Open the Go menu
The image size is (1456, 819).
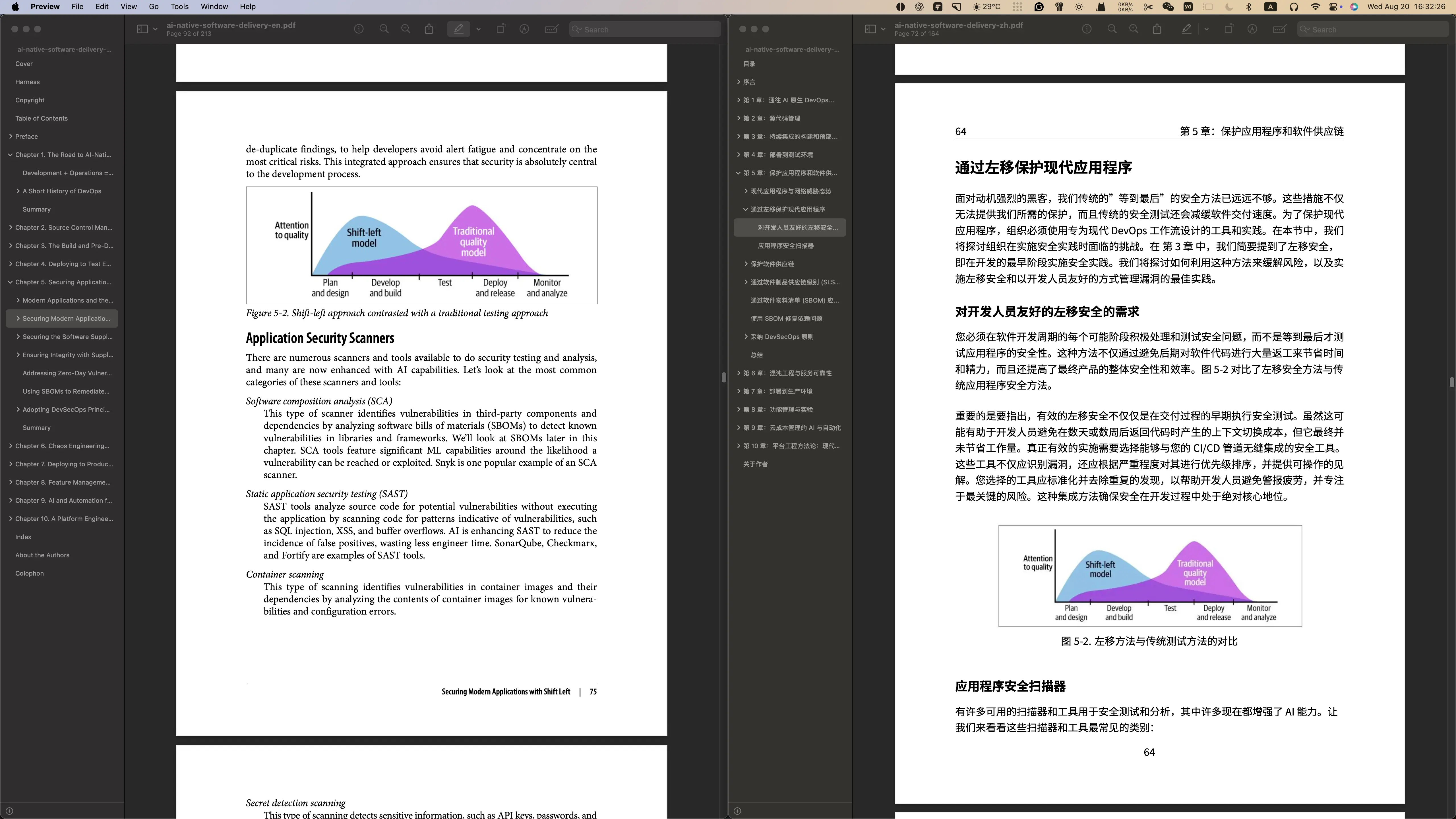pyautogui.click(x=154, y=7)
